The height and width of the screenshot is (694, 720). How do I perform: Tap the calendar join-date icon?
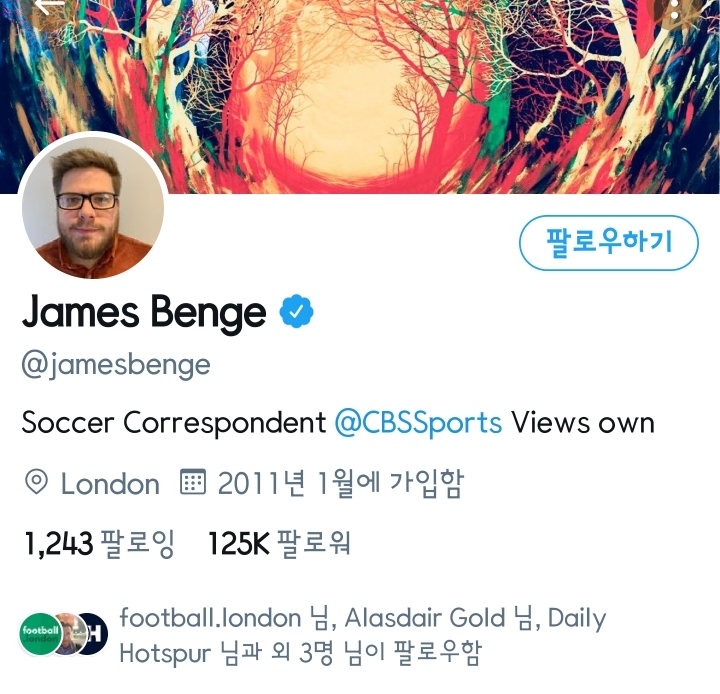192,481
